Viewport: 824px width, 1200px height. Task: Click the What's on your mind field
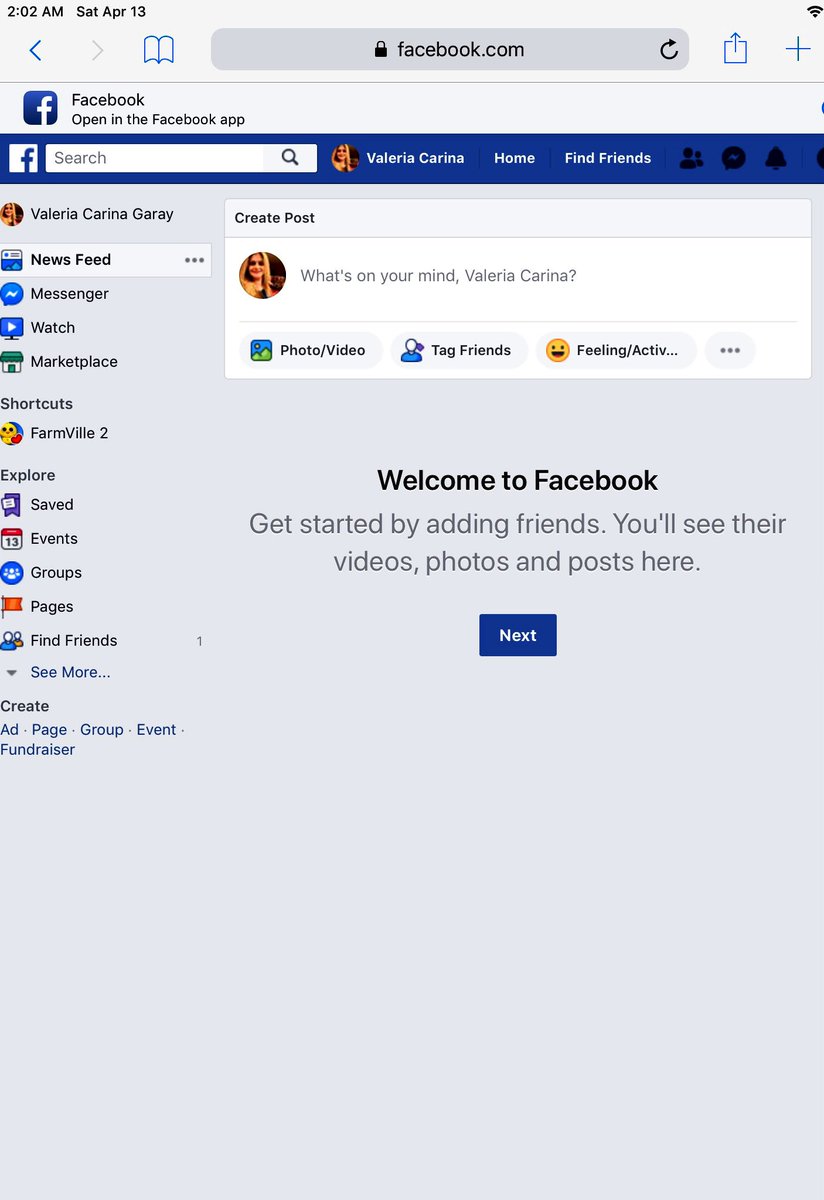click(x=438, y=276)
